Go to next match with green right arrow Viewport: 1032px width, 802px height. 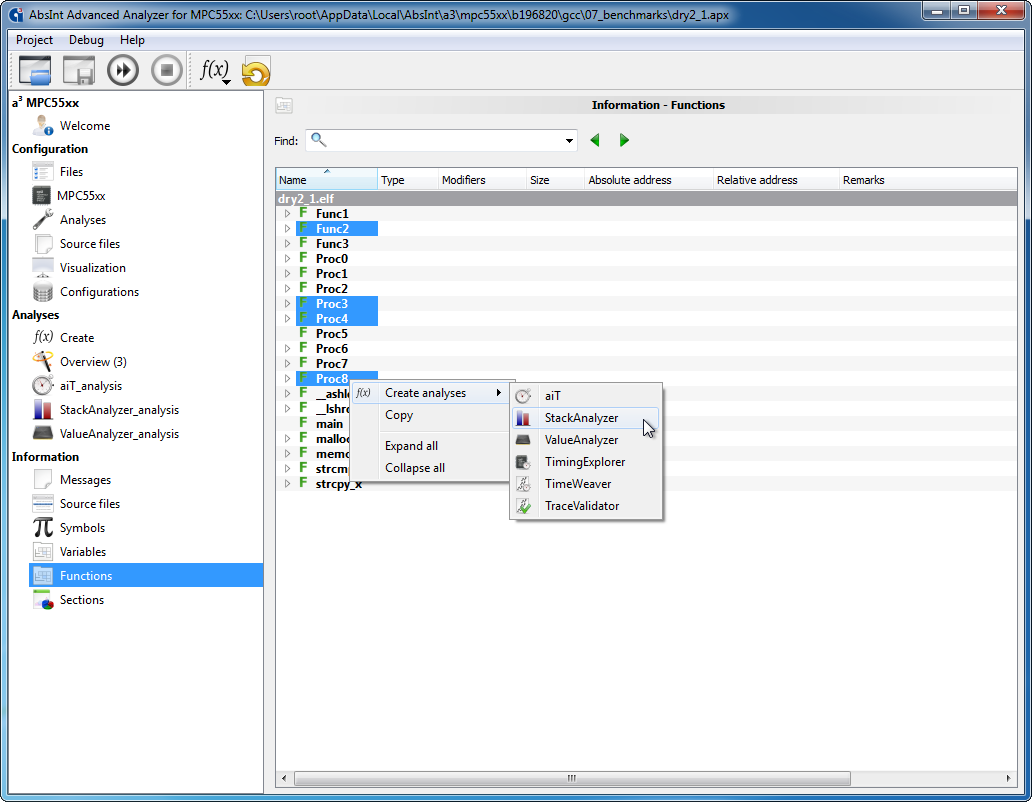coord(624,140)
